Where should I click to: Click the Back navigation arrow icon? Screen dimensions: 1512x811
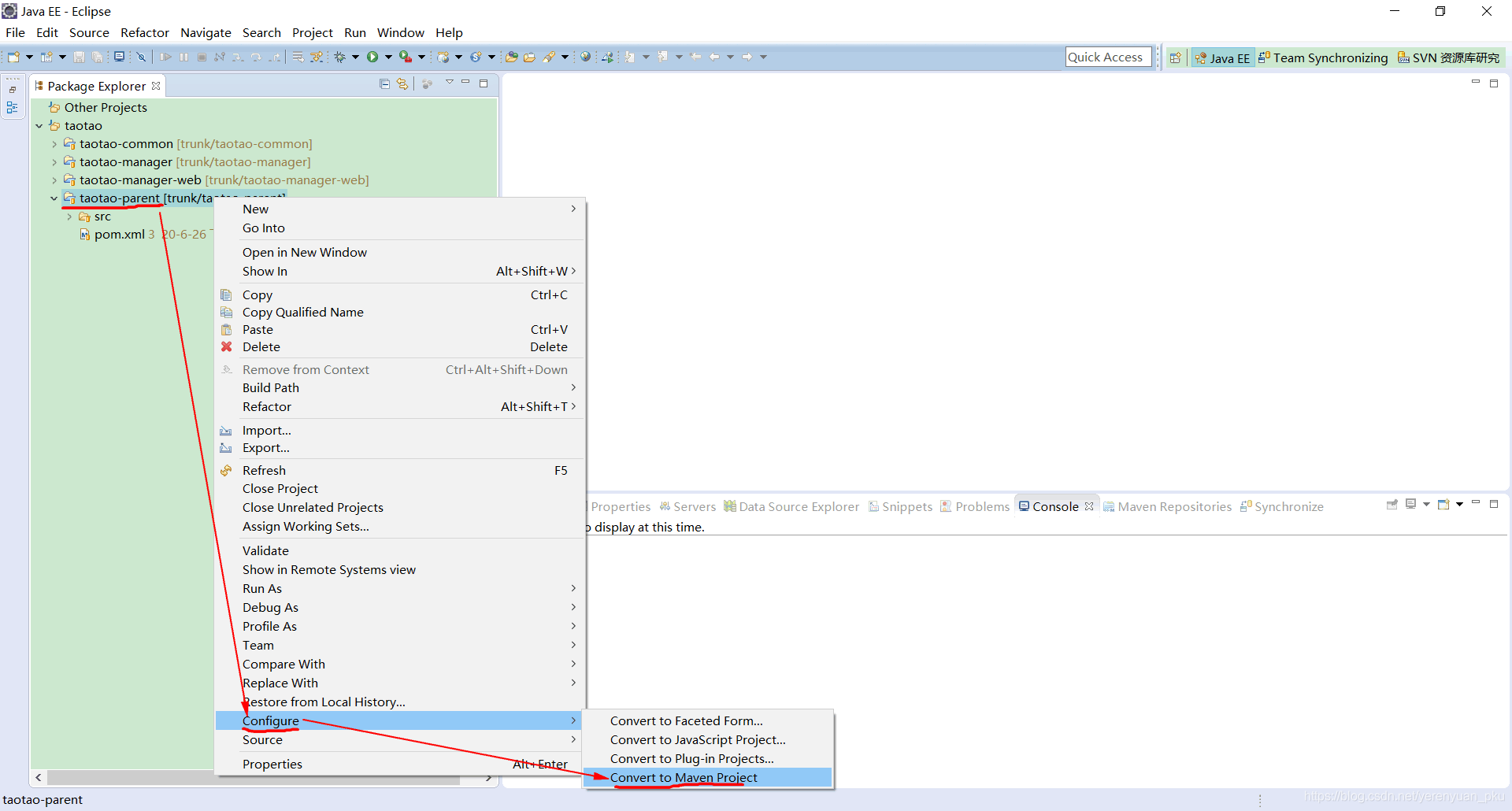point(714,57)
